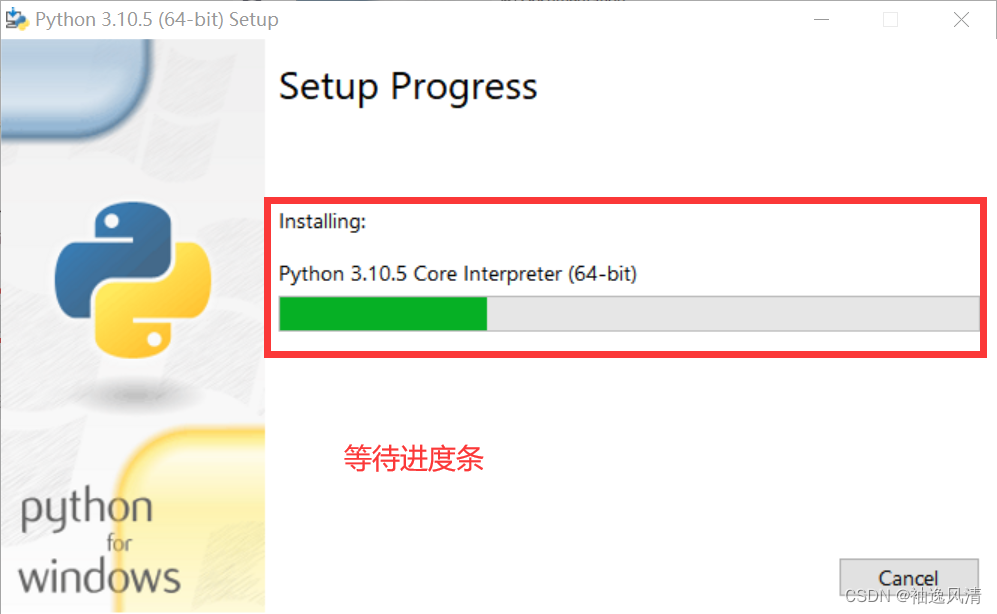Maximize the Python Setup window
This screenshot has height=614, width=997.
click(x=891, y=19)
